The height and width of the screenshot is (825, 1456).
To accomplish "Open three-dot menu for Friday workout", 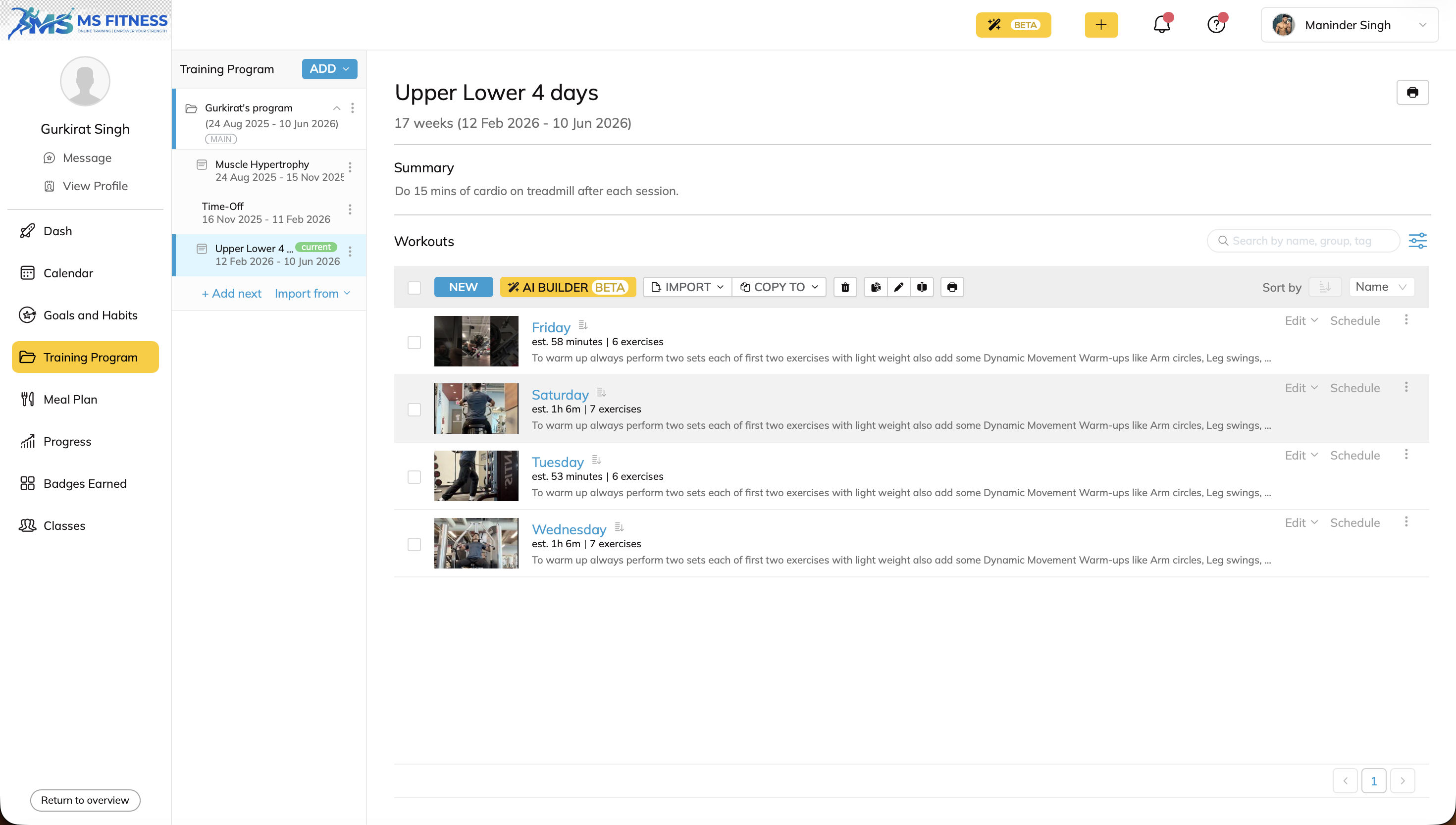I will tap(1406, 320).
